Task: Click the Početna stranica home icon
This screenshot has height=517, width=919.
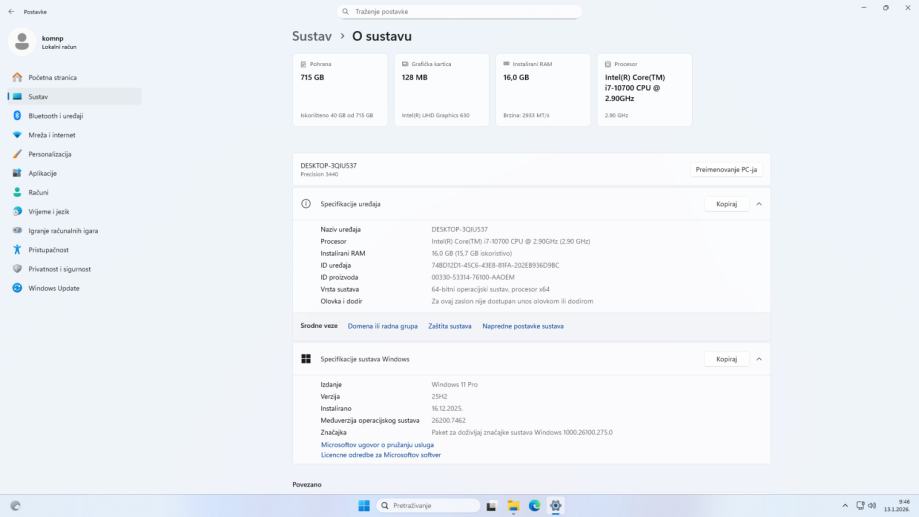Action: click(x=17, y=77)
